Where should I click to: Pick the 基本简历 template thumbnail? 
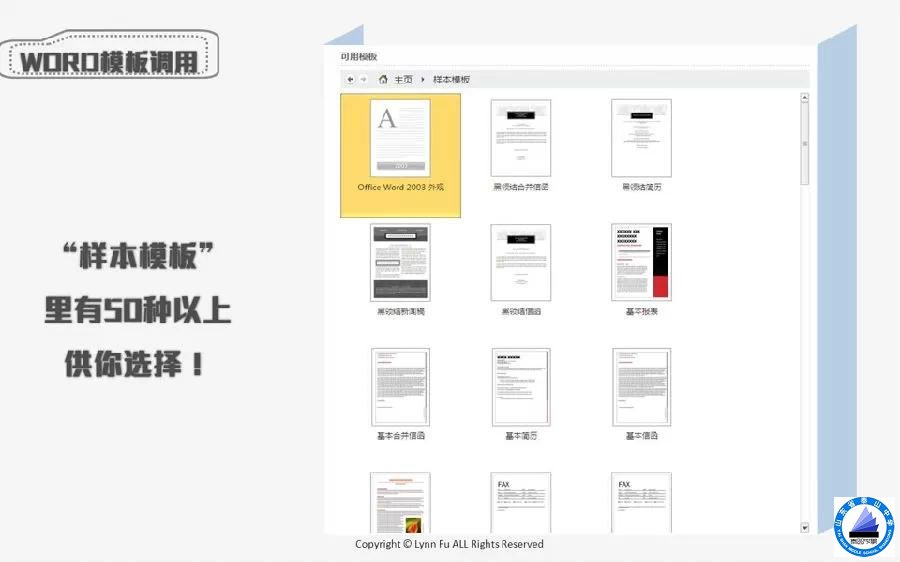point(520,387)
